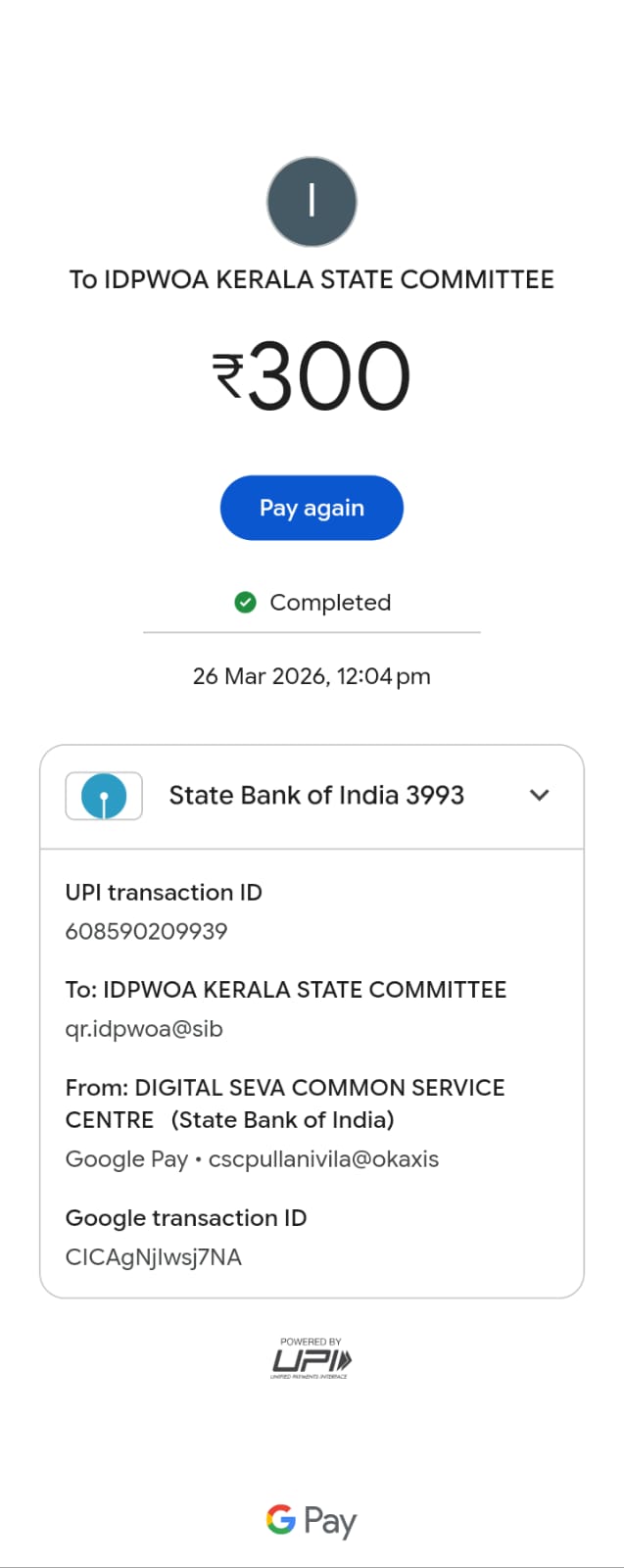Click the State Bank of India logo
The image size is (624, 1568).
pos(104,795)
